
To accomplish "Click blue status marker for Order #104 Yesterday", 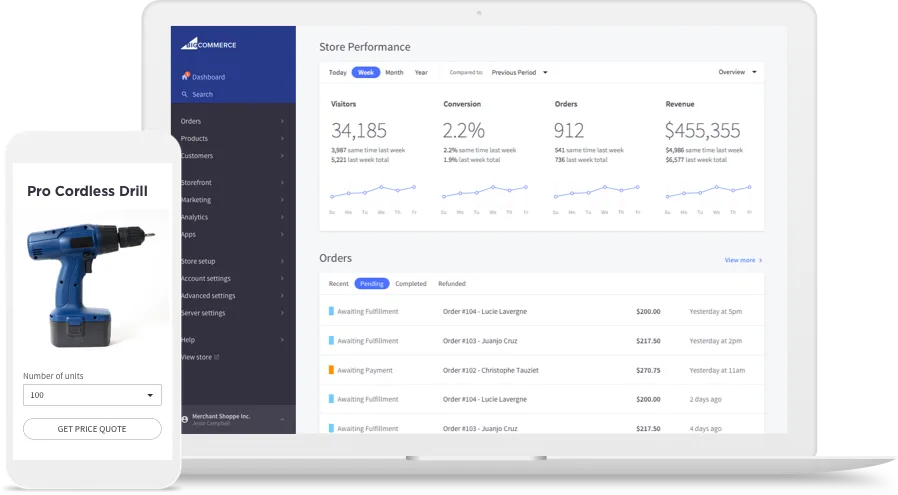I will (331, 311).
